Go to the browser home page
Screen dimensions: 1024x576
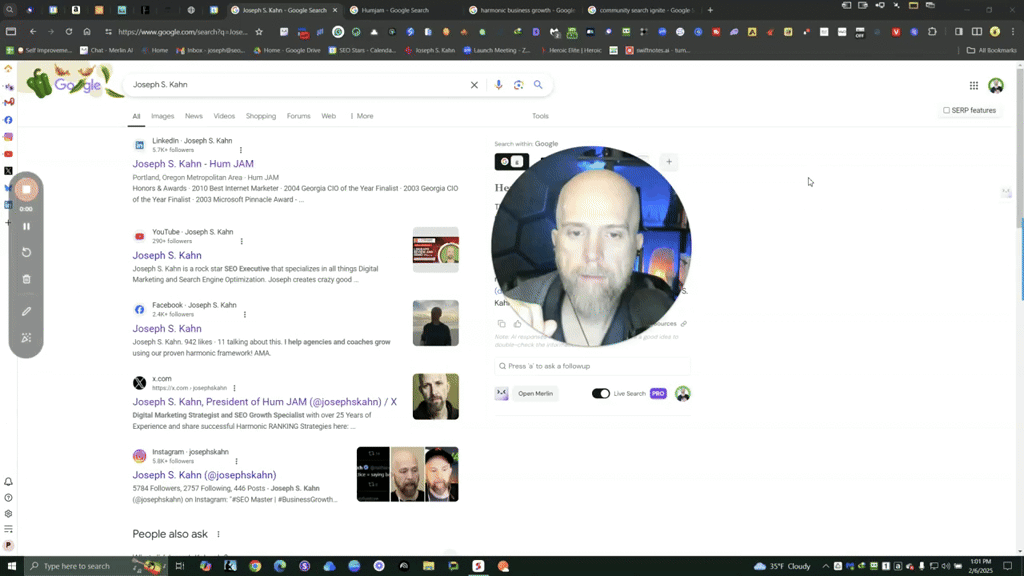click(x=87, y=31)
